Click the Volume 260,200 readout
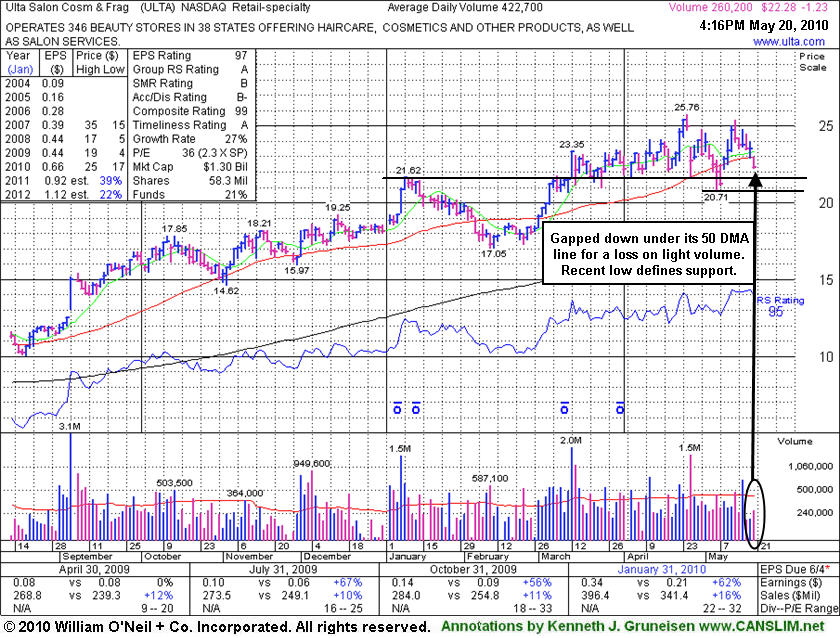 [x=710, y=7]
